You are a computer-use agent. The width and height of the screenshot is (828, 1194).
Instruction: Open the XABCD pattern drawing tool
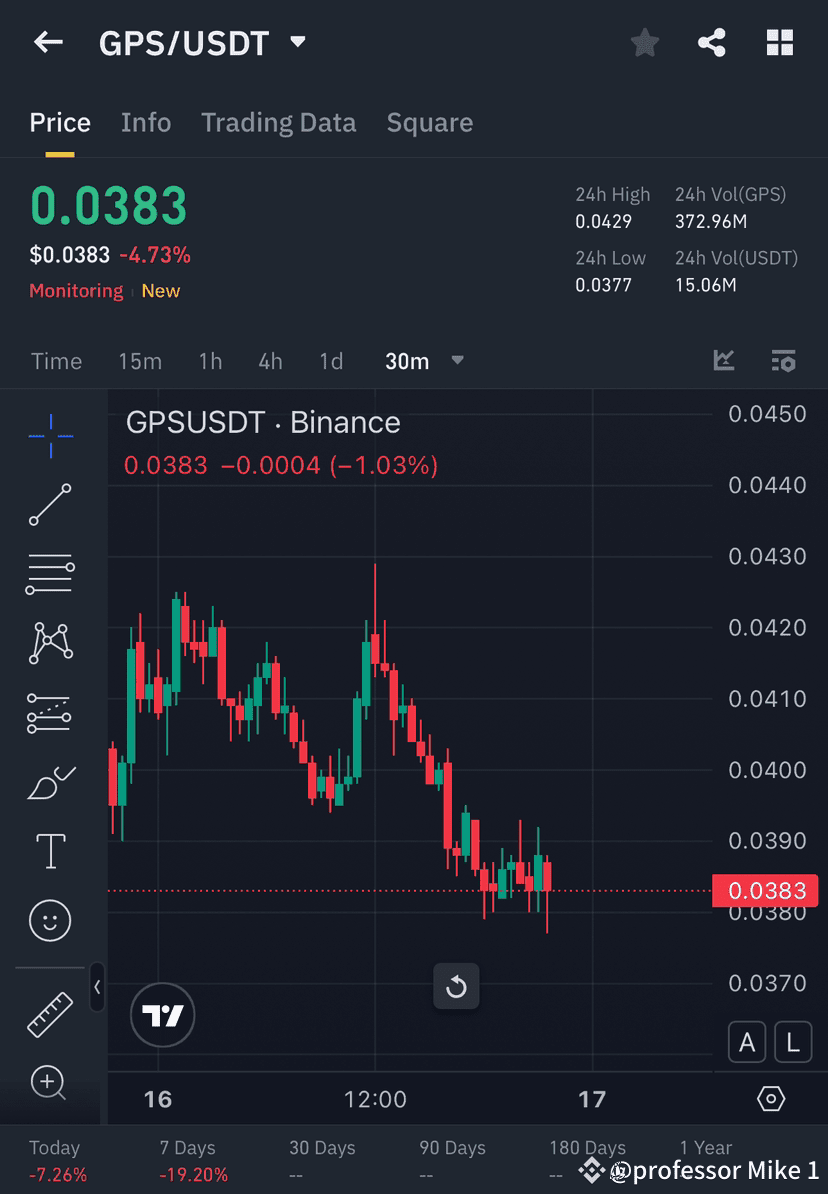click(x=50, y=643)
